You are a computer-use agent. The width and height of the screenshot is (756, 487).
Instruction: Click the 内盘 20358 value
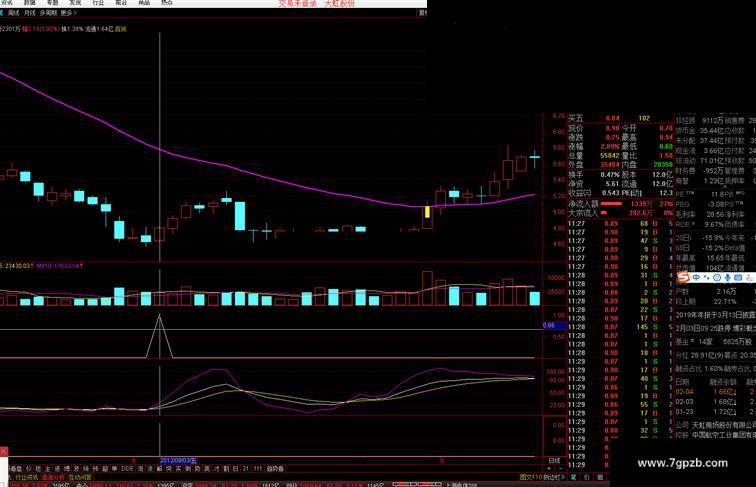click(x=663, y=165)
